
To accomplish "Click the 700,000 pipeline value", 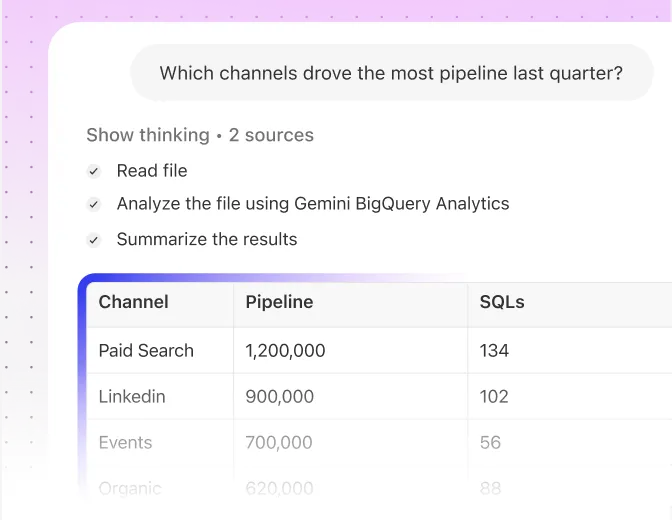I will click(279, 443).
